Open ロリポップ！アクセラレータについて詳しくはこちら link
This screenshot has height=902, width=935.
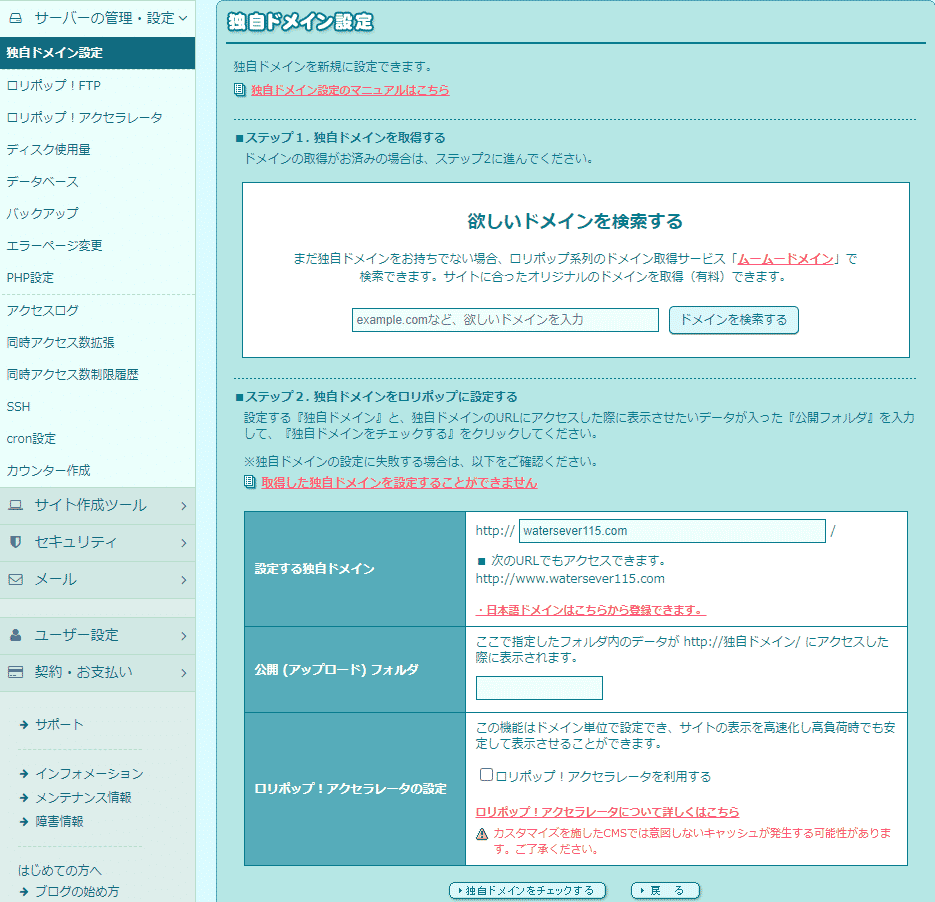pyautogui.click(x=607, y=812)
